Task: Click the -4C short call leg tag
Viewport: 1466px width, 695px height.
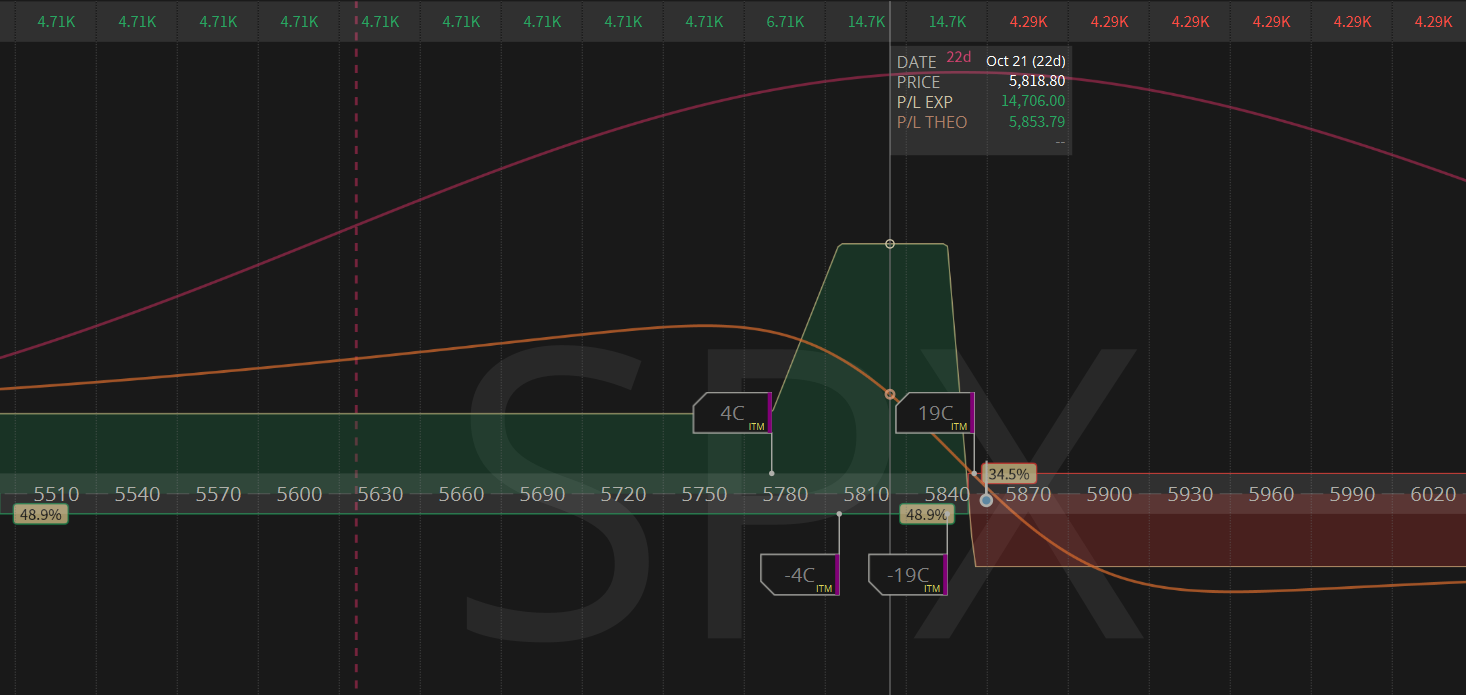Action: 799,575
